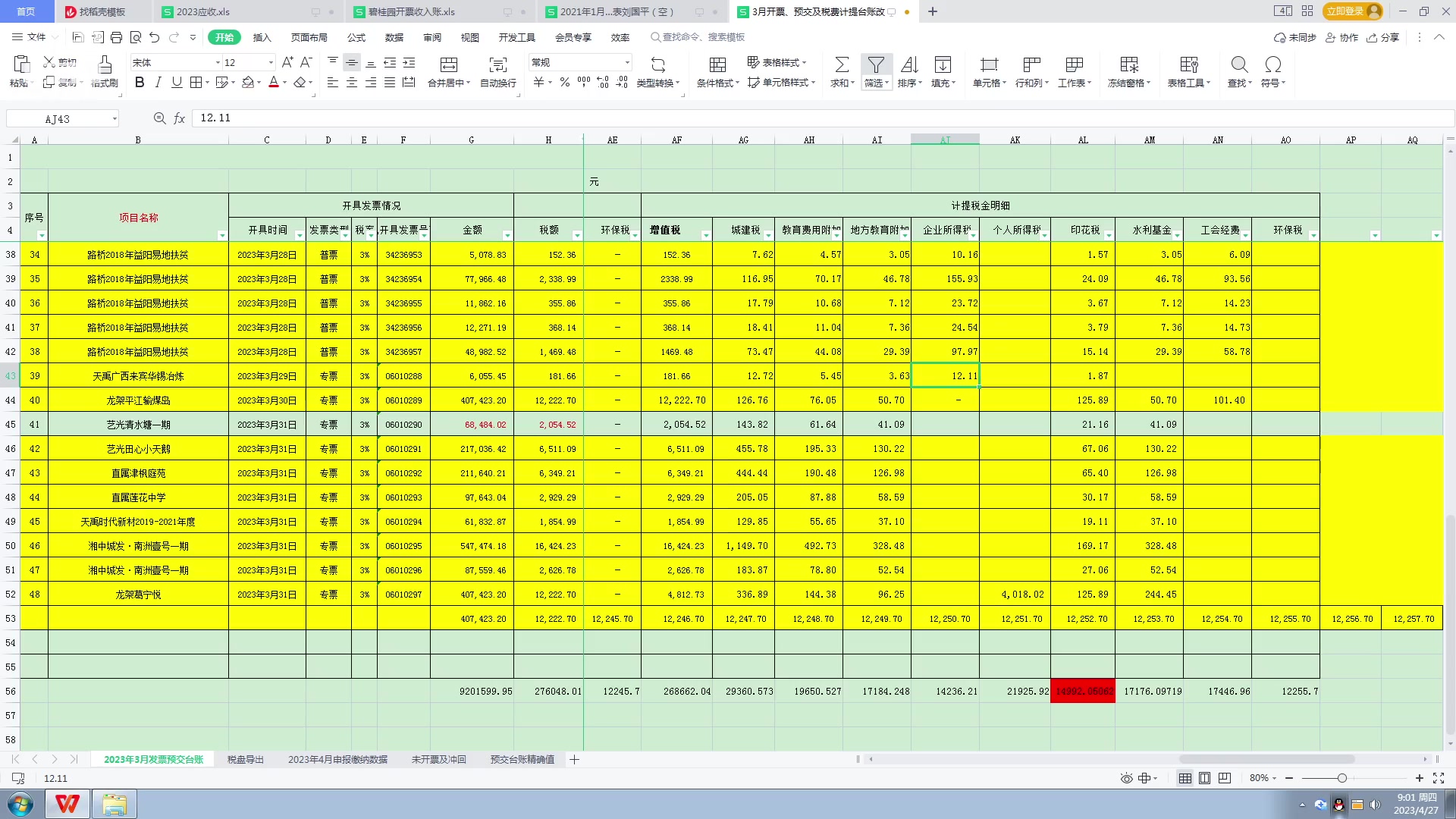Toggle Underline formatting
Screen dimensions: 1456x819
point(177,82)
